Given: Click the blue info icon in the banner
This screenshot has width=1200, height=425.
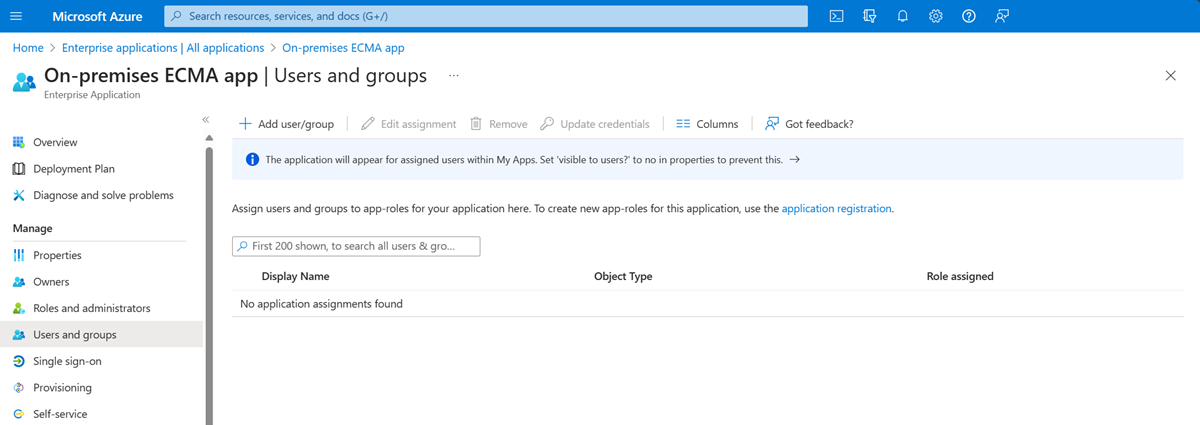Looking at the screenshot, I should coord(252,159).
